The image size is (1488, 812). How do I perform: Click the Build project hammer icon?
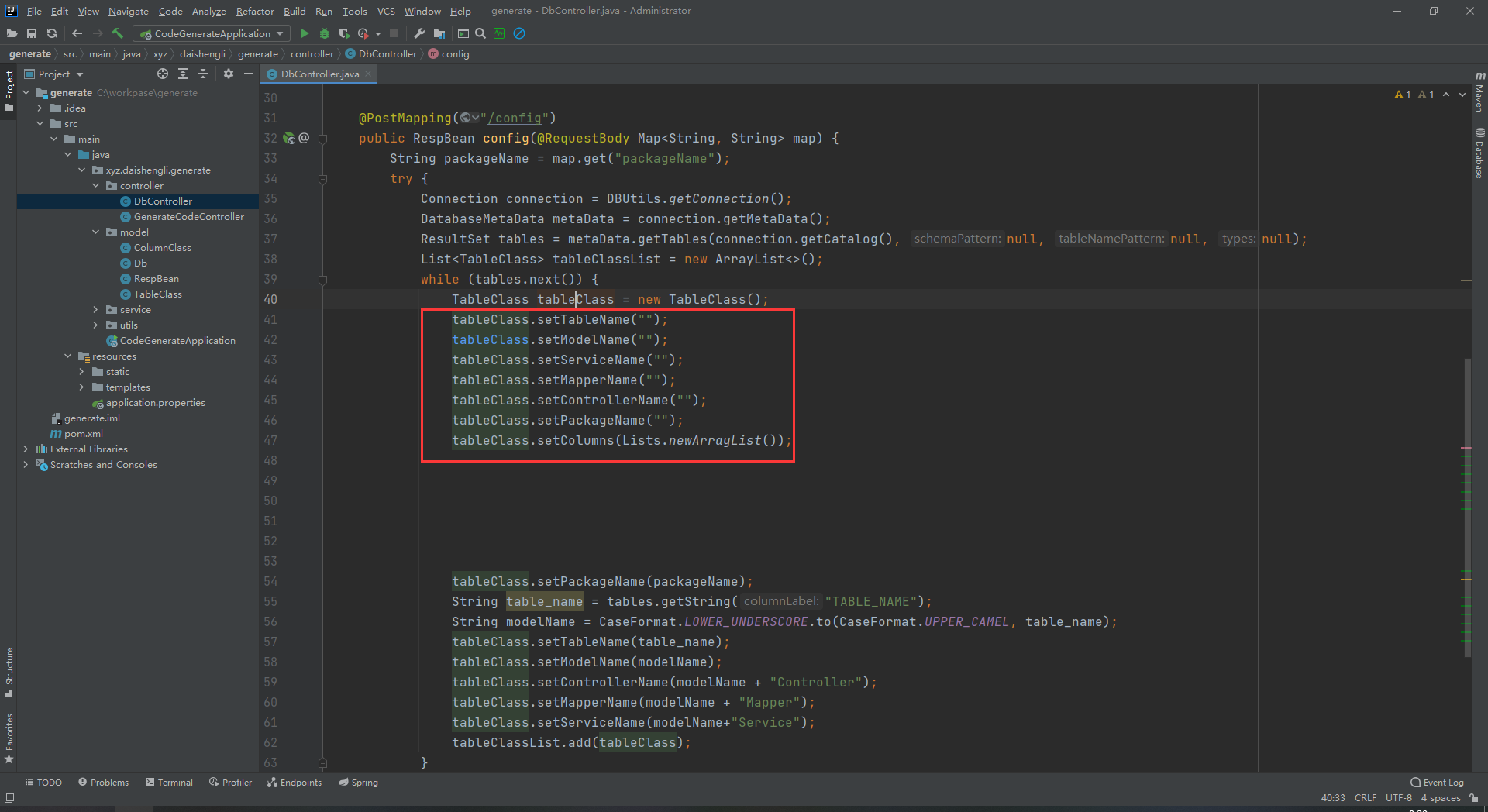click(x=118, y=33)
